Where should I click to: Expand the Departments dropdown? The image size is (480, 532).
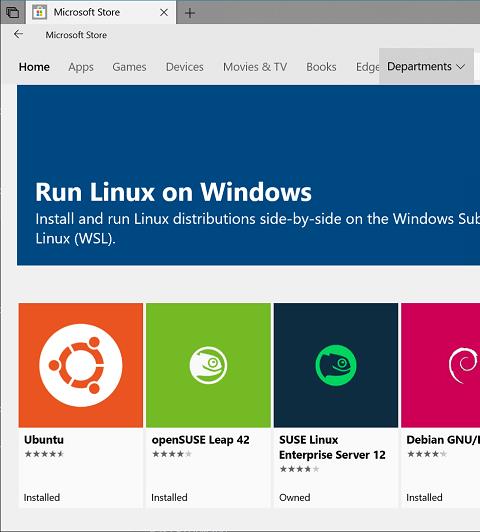click(x=426, y=66)
